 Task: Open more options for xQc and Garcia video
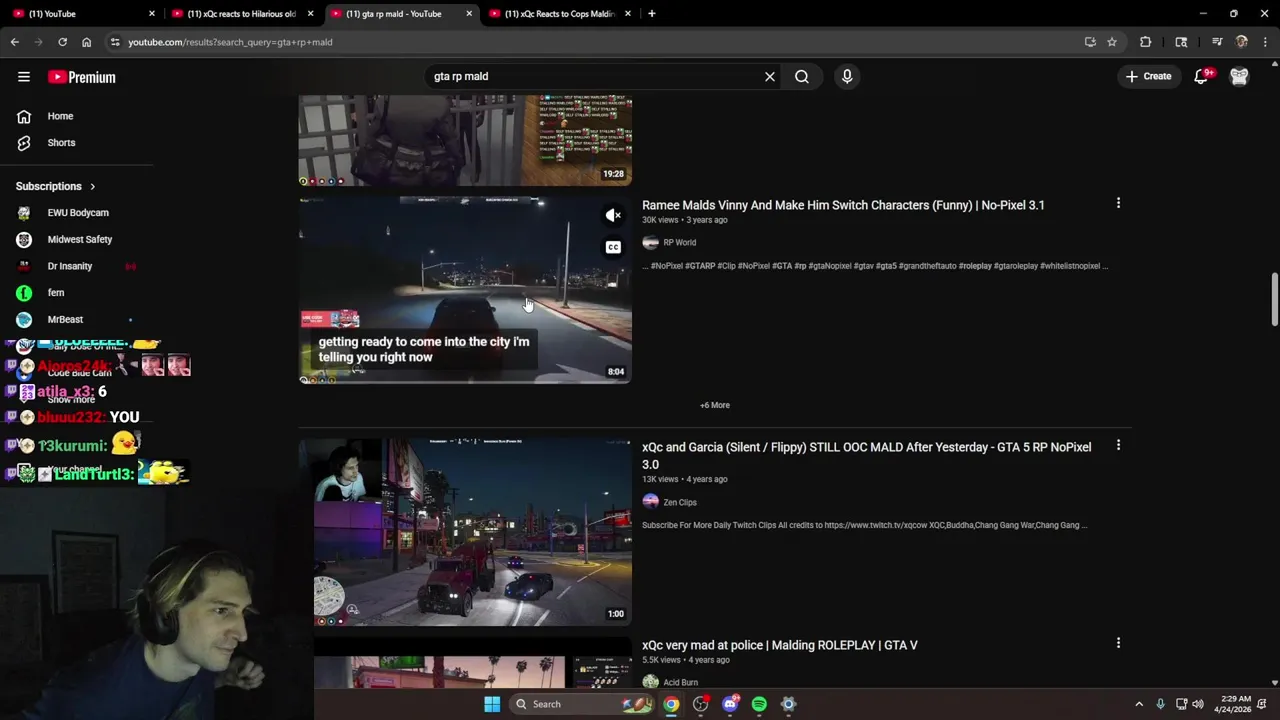tap(1118, 445)
